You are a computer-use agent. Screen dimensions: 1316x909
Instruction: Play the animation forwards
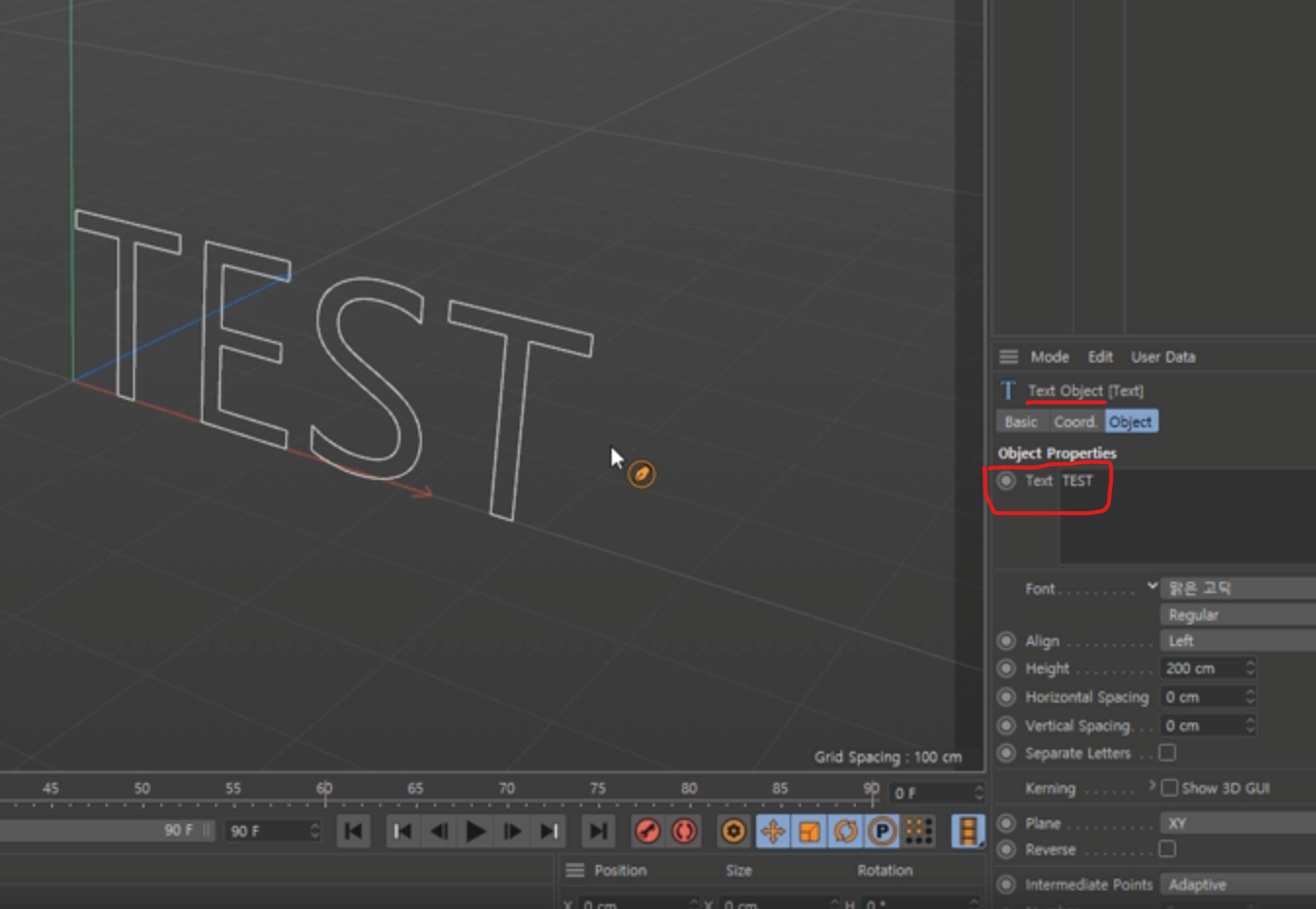click(x=476, y=831)
